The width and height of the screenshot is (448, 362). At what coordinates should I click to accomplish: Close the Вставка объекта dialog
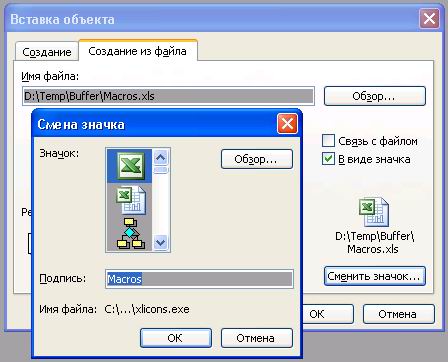click(x=429, y=19)
